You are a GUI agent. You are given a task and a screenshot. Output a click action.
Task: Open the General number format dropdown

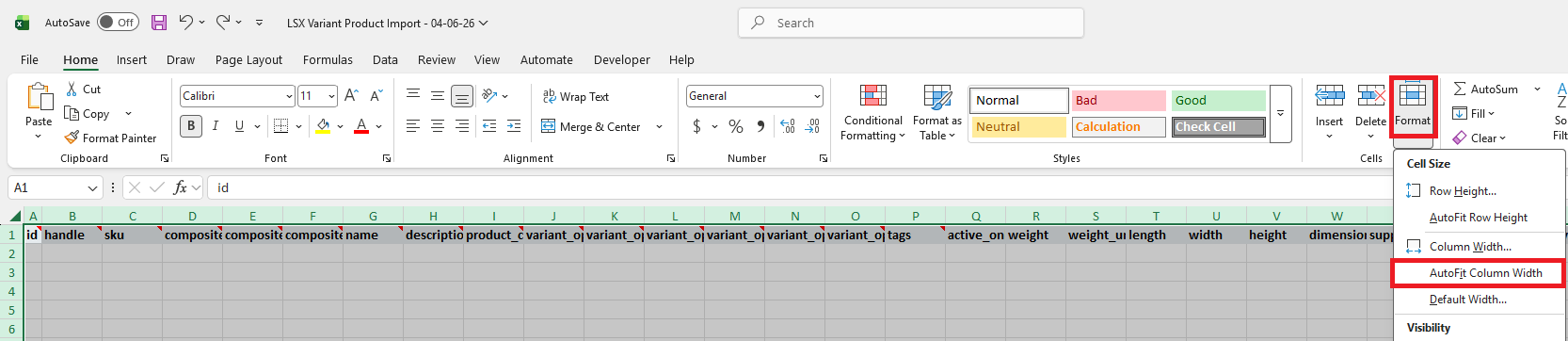tap(817, 96)
